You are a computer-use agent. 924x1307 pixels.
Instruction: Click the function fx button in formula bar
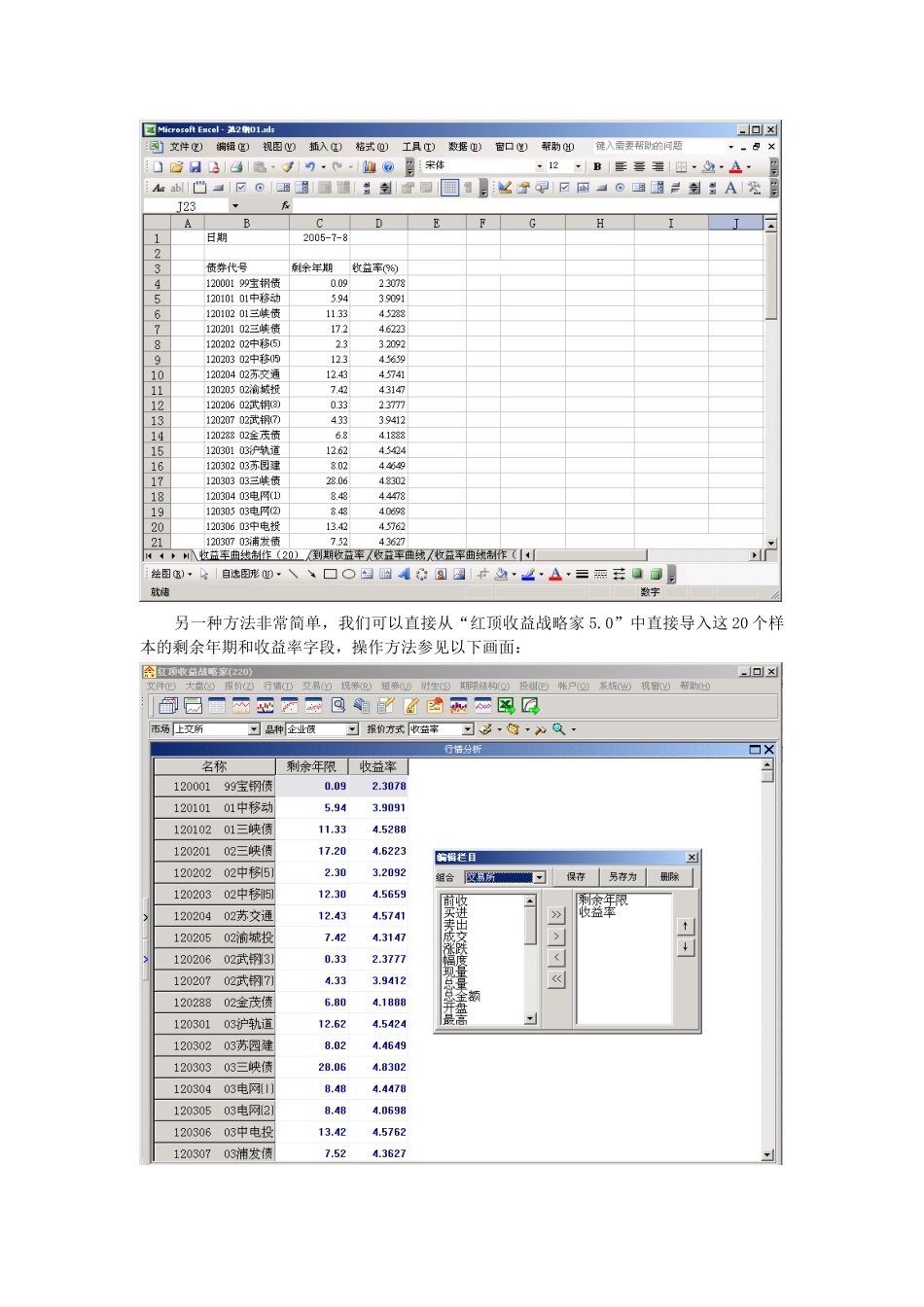click(x=285, y=206)
